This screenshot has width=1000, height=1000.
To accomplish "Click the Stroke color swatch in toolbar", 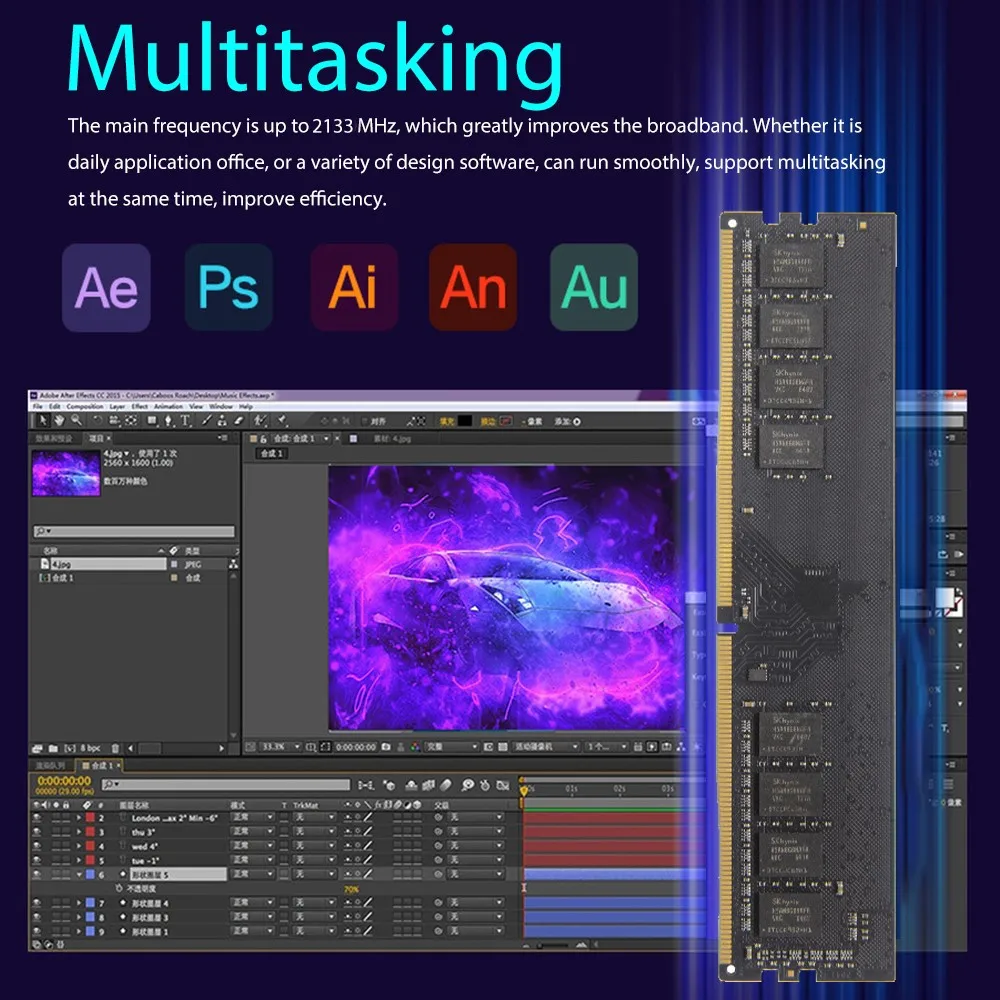I will [x=506, y=421].
